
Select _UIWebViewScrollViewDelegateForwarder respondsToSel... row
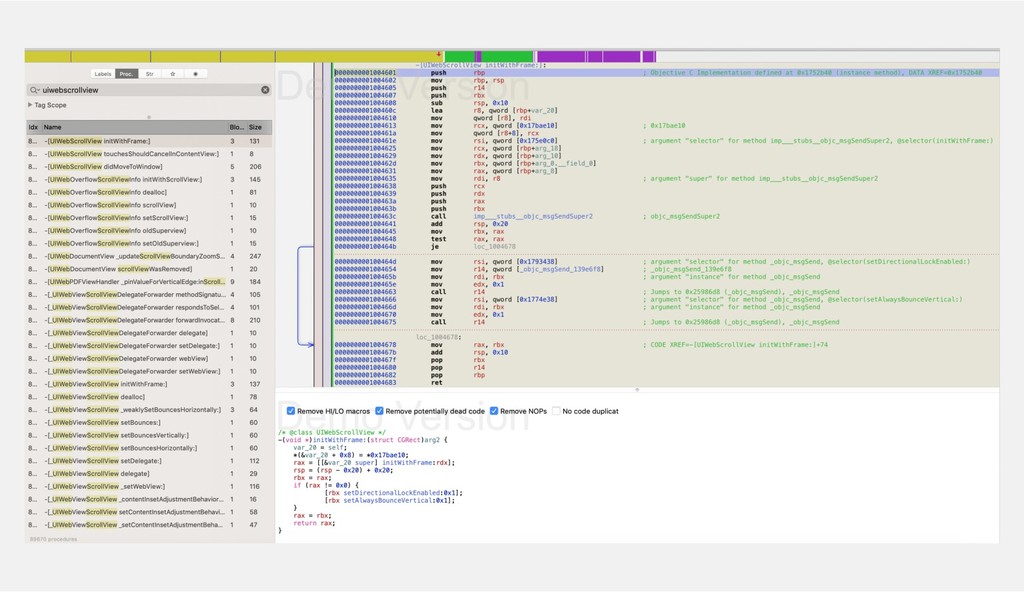click(x=149, y=308)
